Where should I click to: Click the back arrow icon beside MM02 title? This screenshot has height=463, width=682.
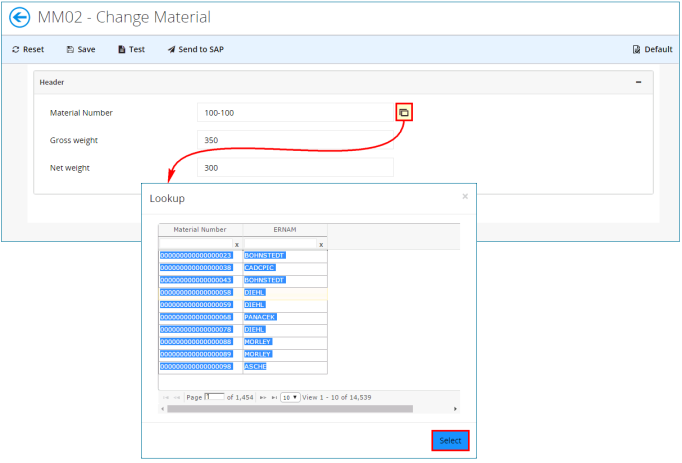20,18
